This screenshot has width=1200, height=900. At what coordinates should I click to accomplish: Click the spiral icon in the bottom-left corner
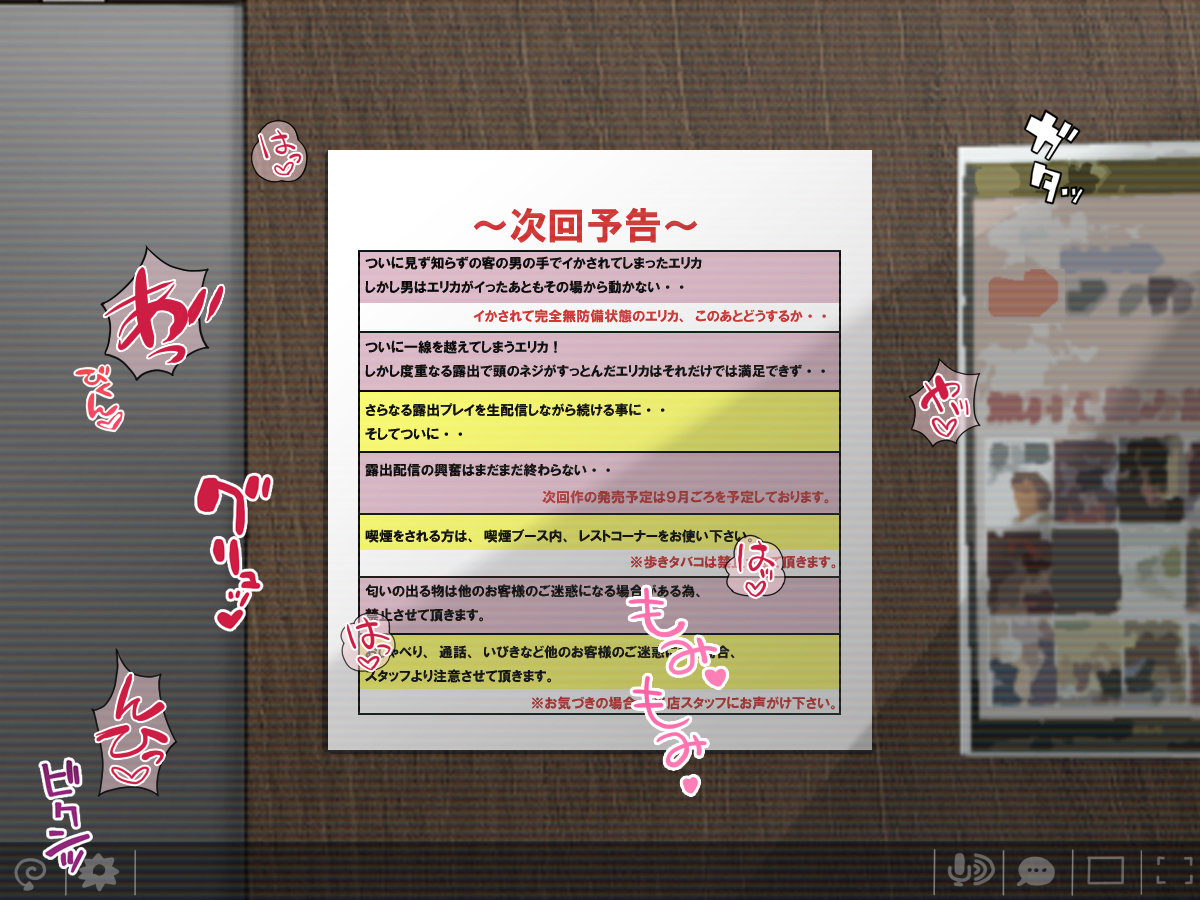[x=31, y=873]
